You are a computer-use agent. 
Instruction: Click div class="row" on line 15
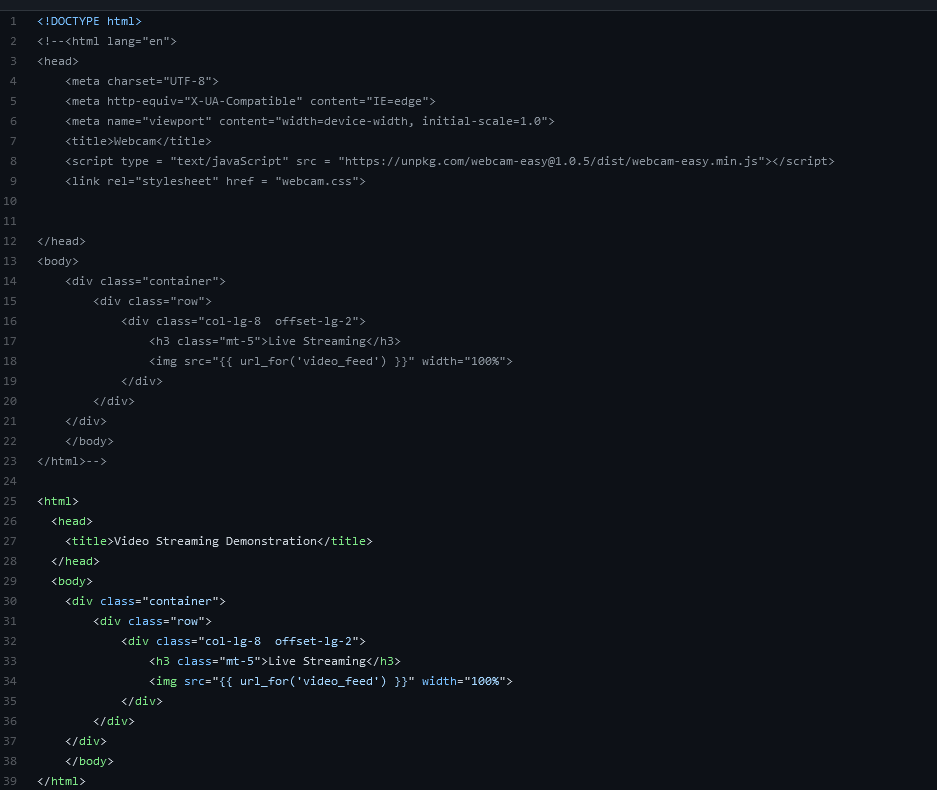coord(152,301)
